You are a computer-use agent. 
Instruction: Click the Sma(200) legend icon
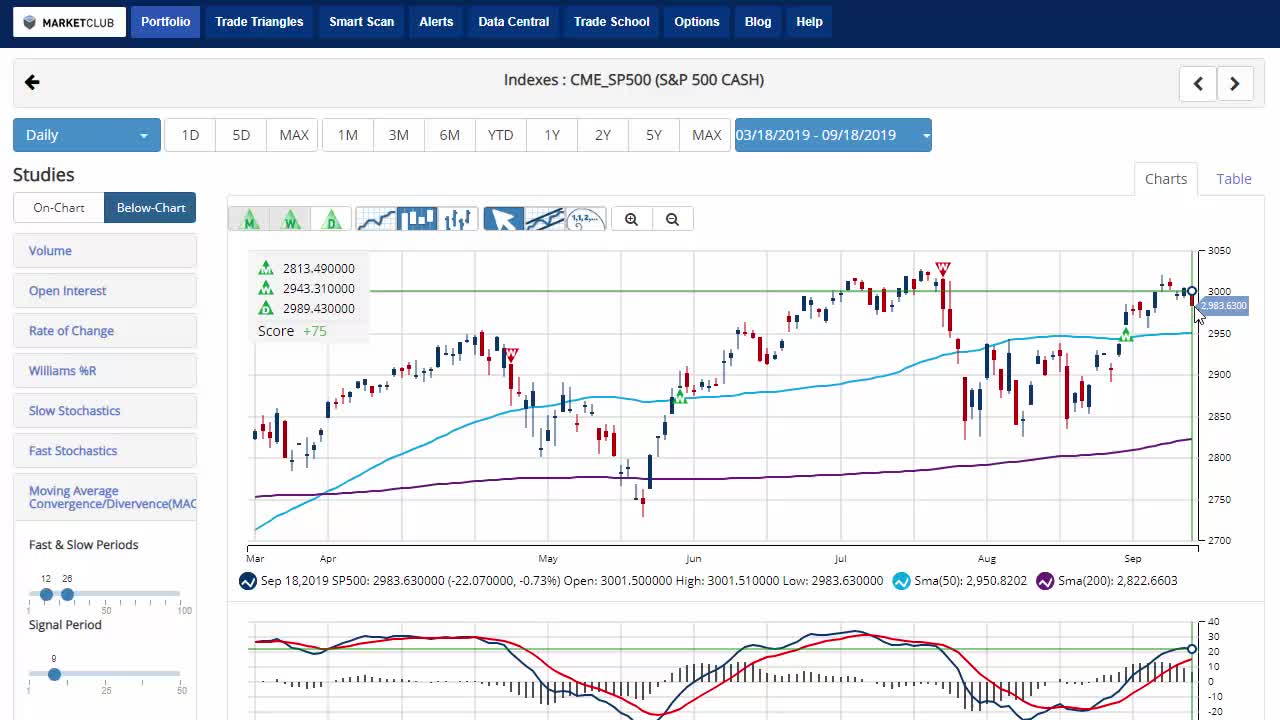click(x=1045, y=581)
